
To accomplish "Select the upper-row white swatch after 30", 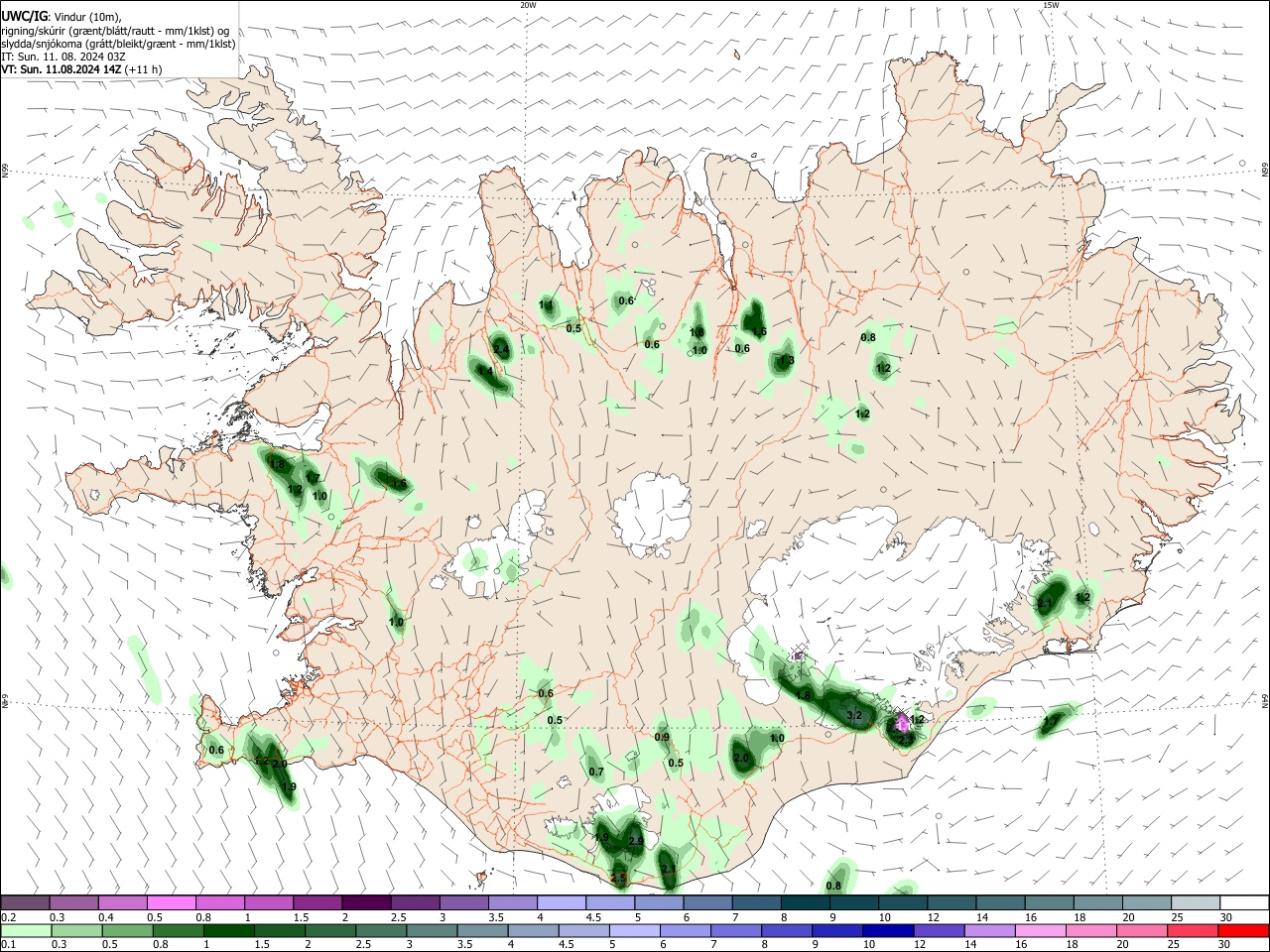I will (x=1244, y=902).
